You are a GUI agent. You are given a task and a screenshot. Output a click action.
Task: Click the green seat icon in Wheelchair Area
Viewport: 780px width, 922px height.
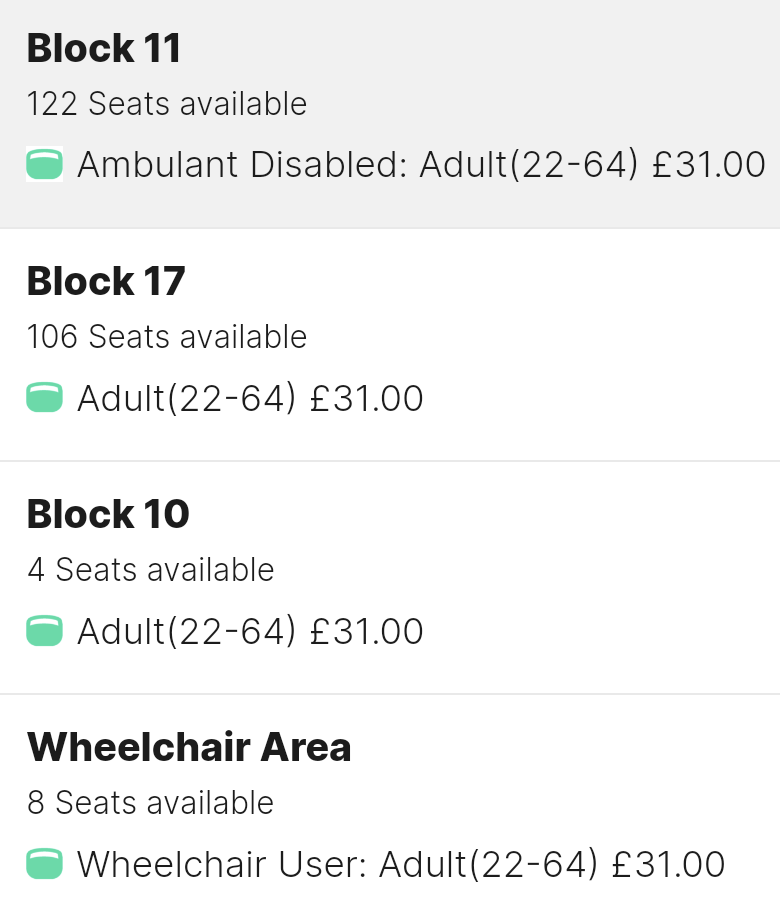tap(45, 864)
